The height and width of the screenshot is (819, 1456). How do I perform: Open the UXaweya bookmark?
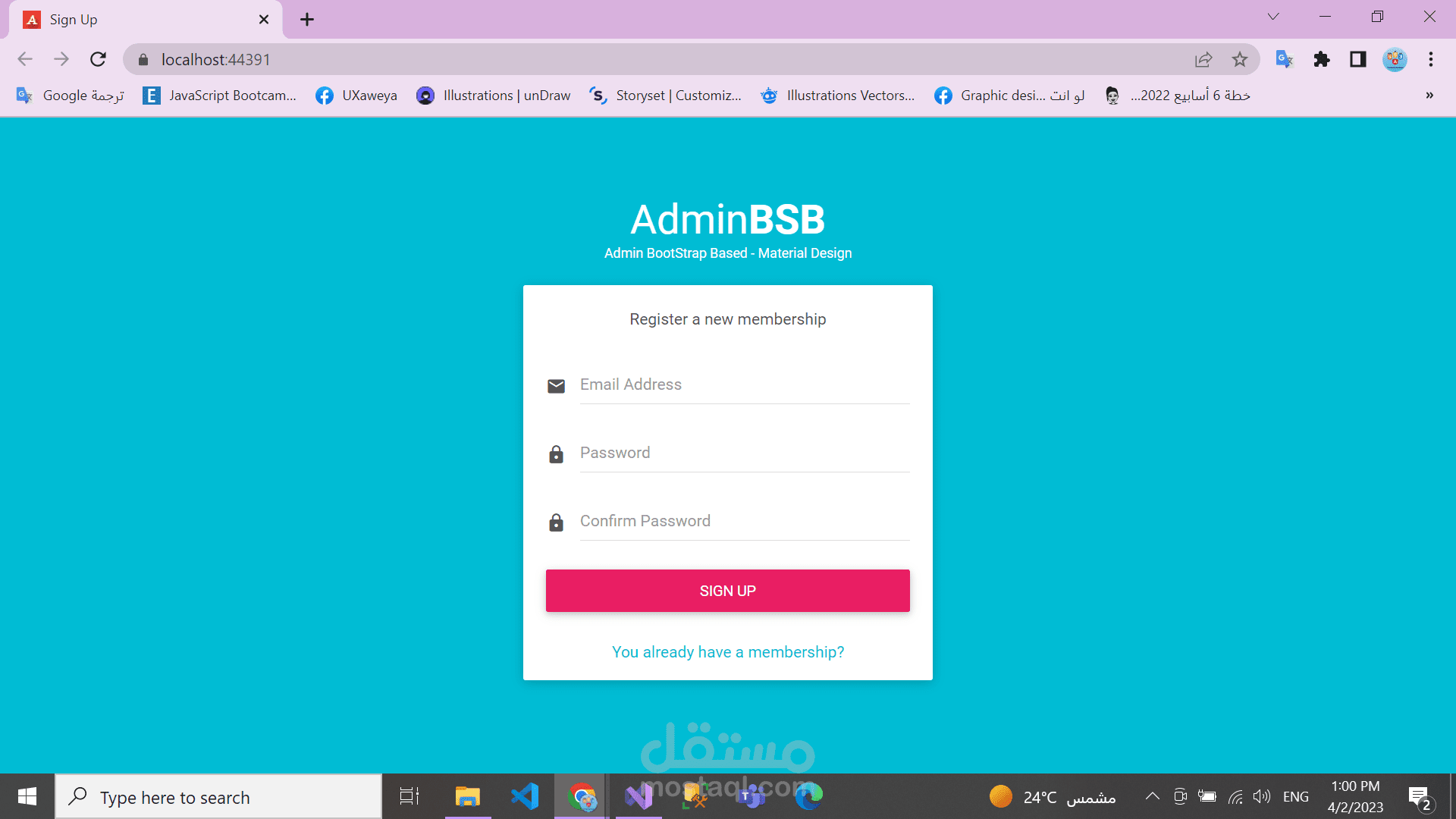pos(356,96)
